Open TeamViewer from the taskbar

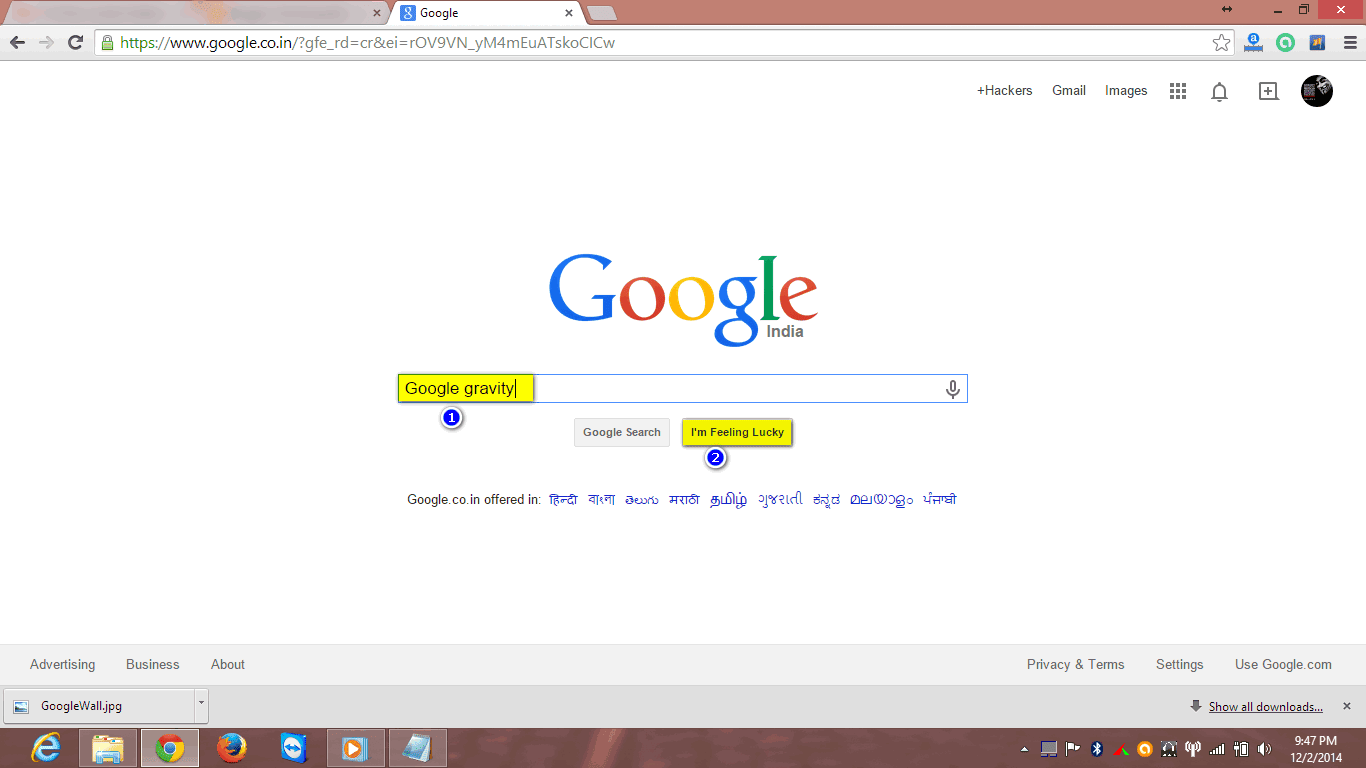click(294, 748)
